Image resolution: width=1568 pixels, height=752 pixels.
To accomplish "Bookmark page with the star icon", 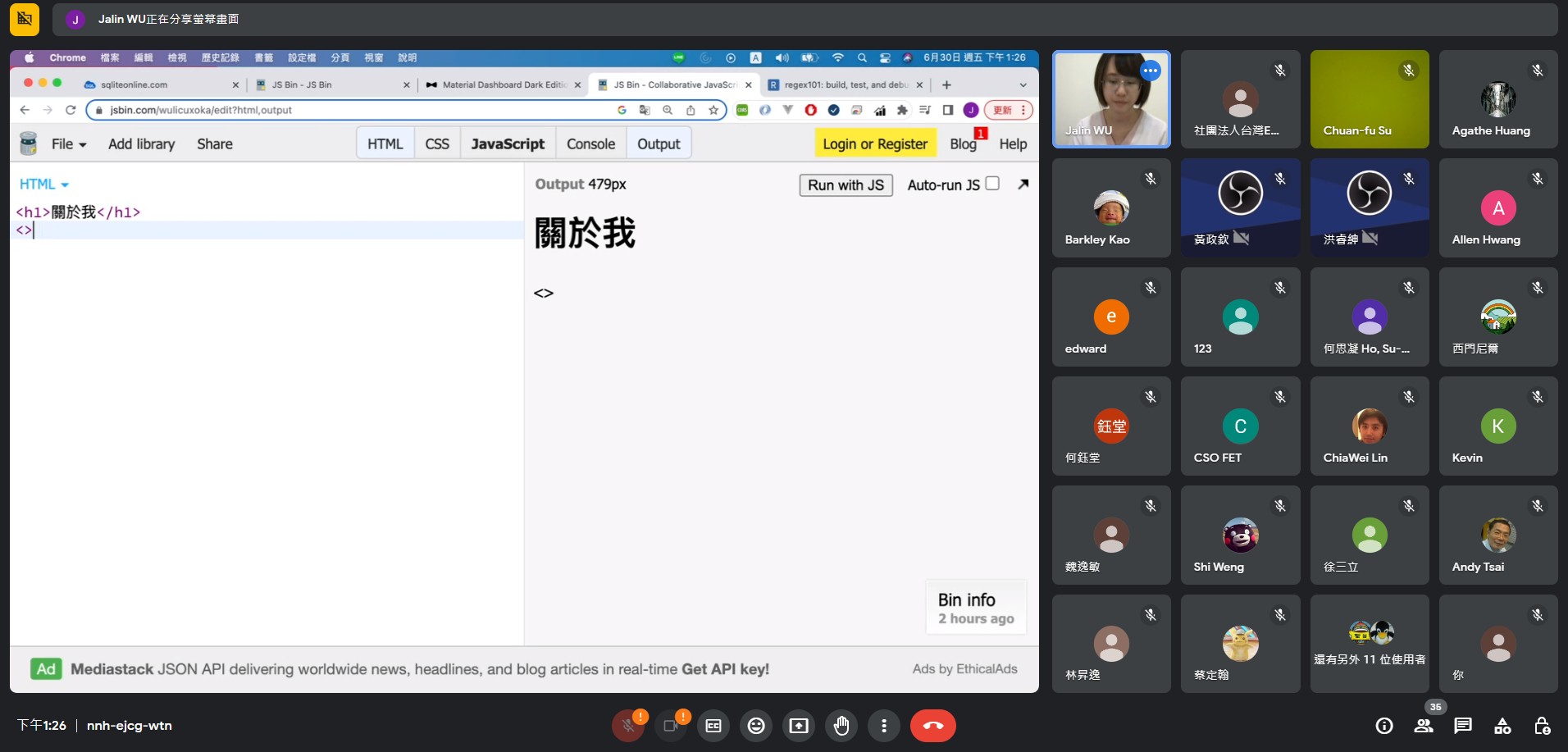I will [x=713, y=110].
